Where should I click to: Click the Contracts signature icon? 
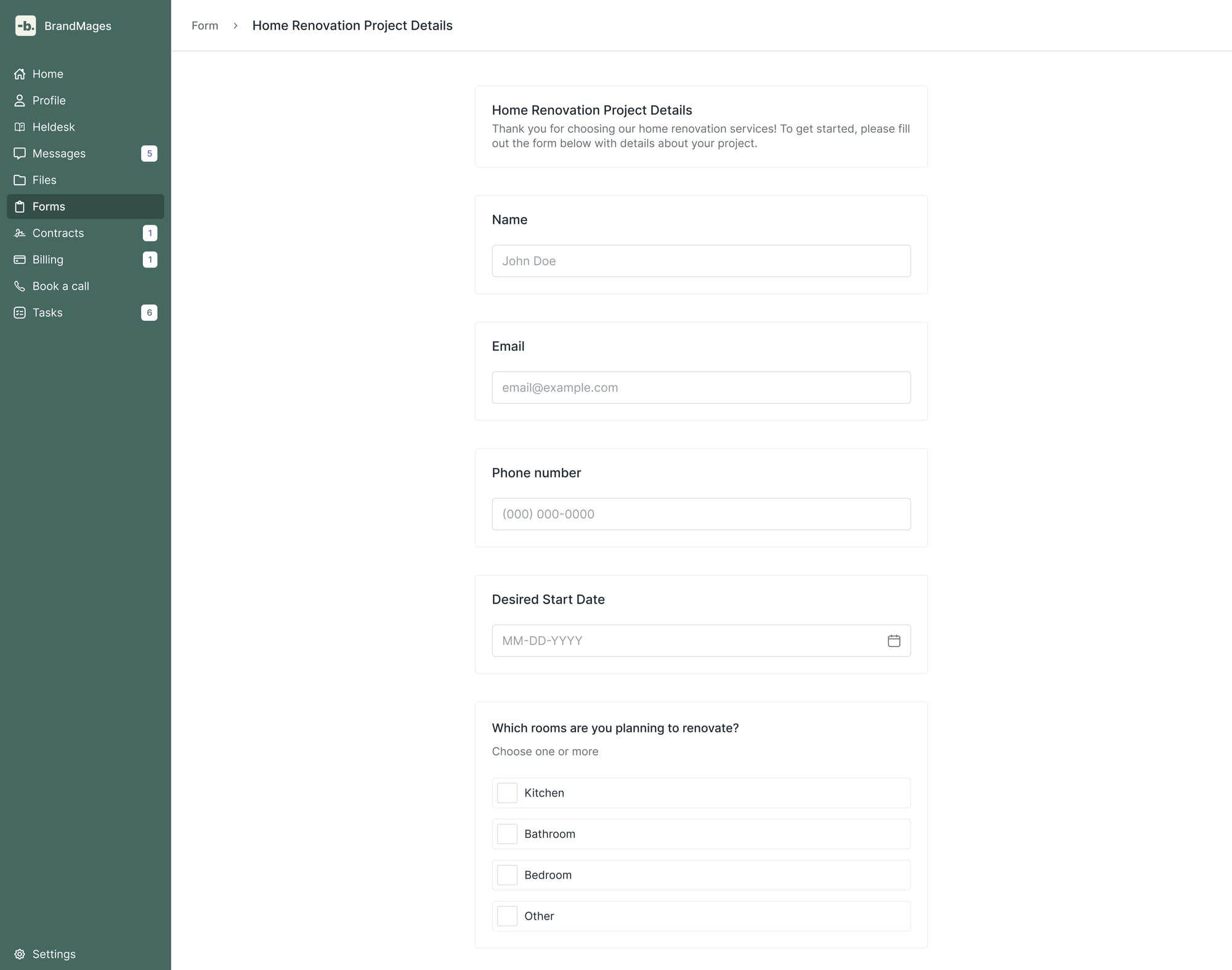point(20,233)
